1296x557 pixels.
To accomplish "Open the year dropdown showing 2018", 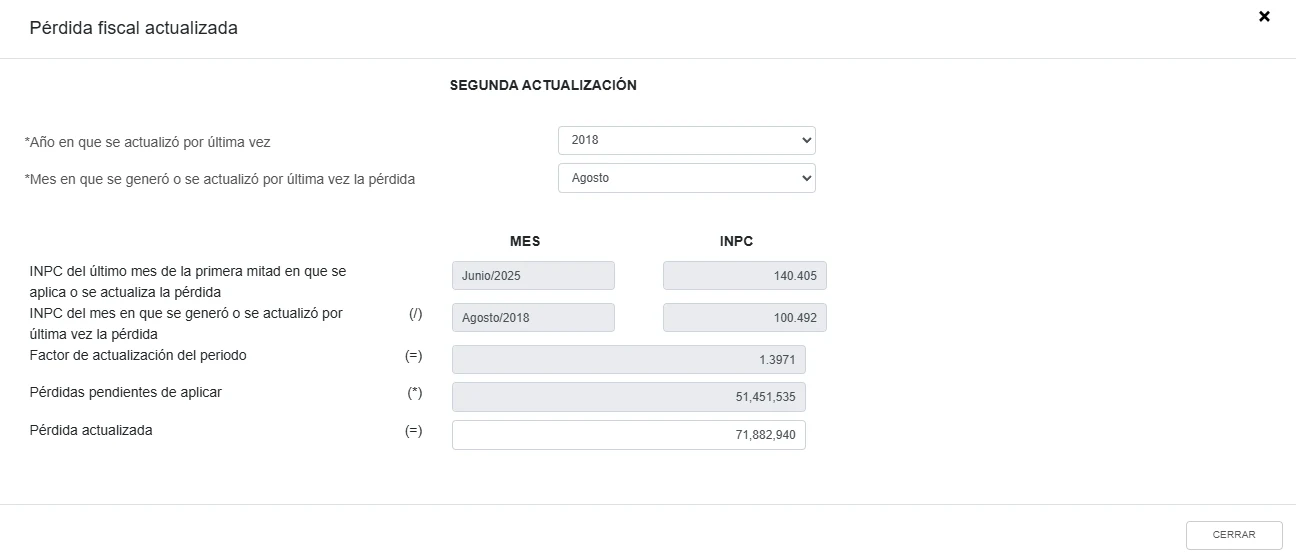I will (x=687, y=140).
